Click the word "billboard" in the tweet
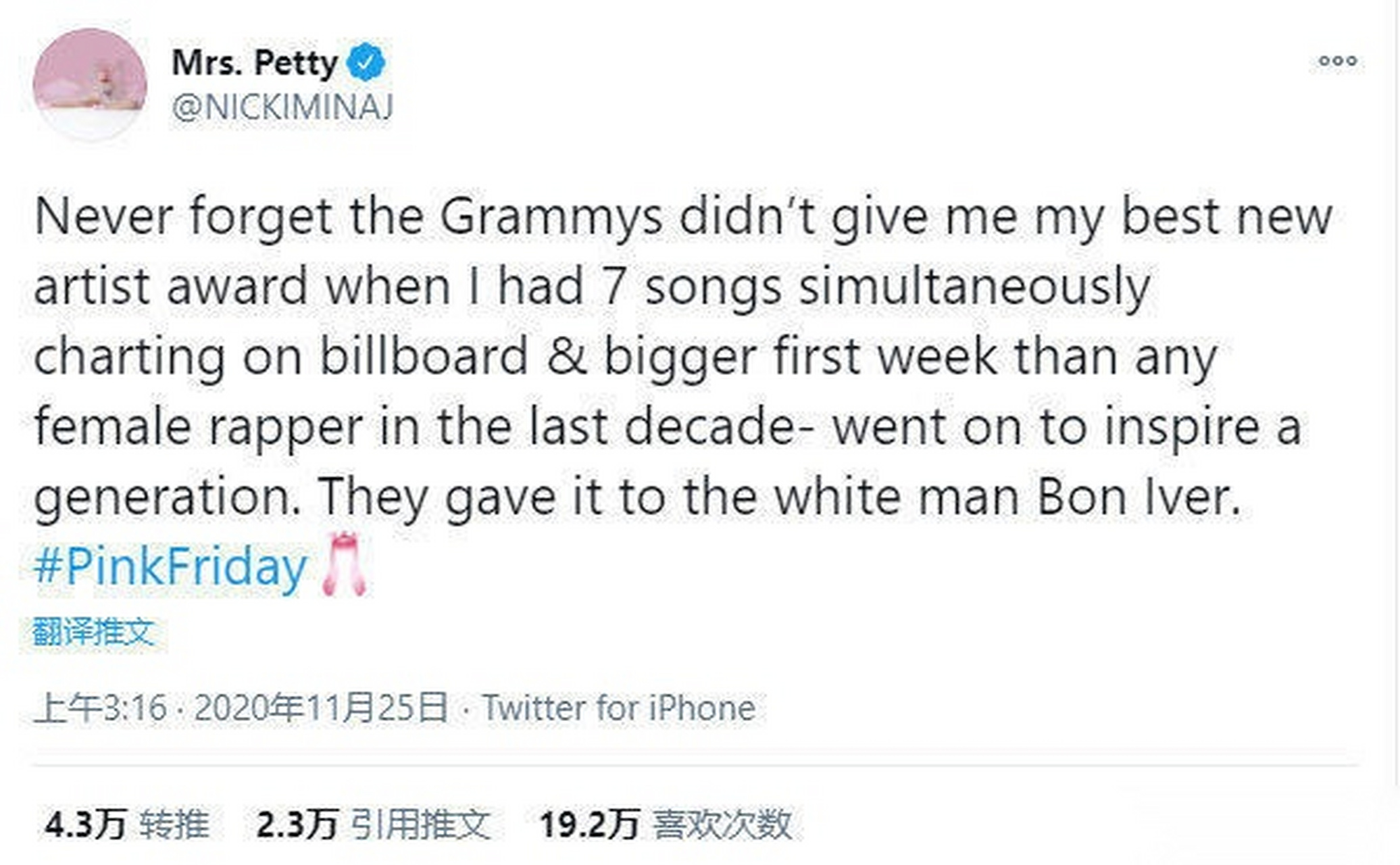The width and height of the screenshot is (1400, 865). (424, 357)
